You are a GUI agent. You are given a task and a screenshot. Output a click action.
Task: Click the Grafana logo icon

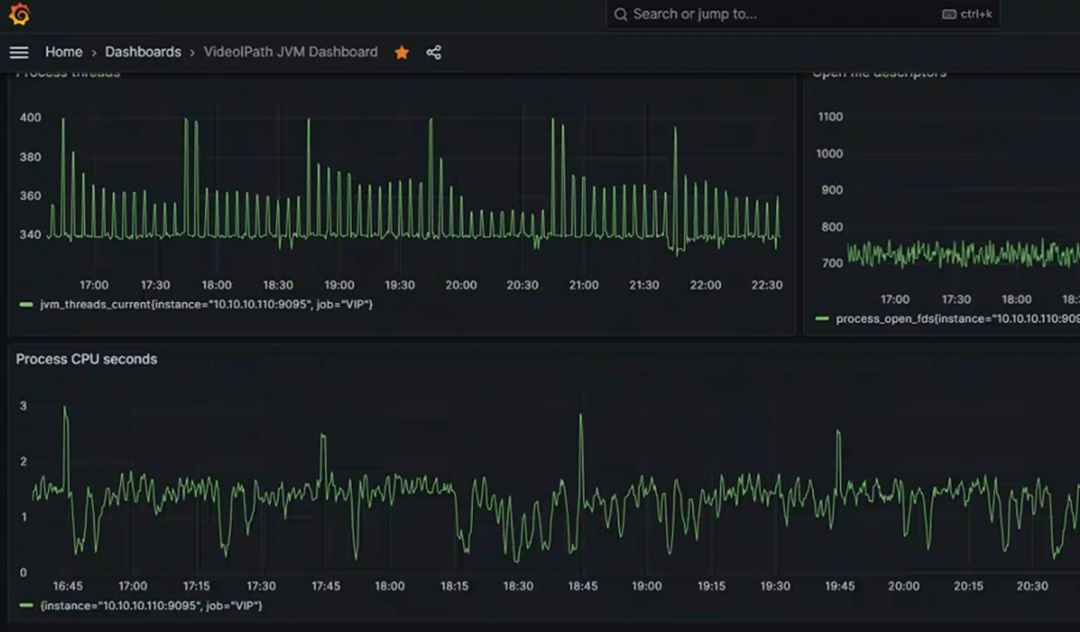(19, 14)
